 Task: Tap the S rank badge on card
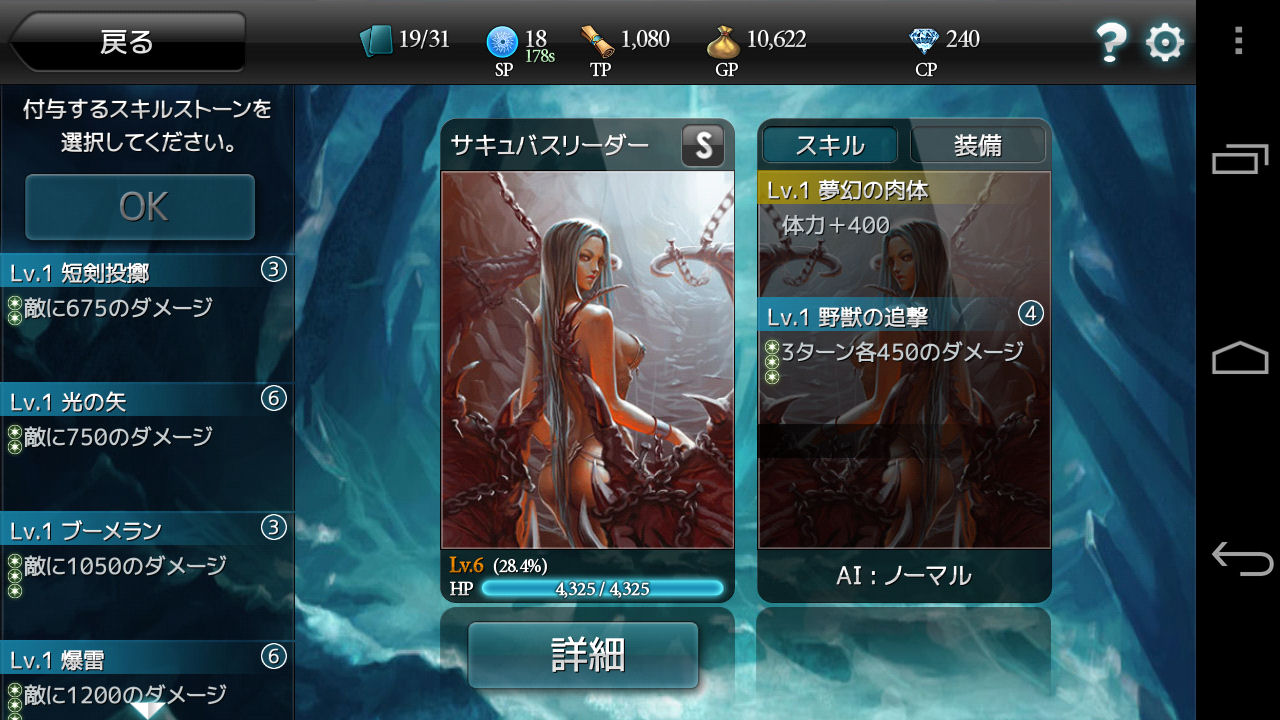click(703, 146)
